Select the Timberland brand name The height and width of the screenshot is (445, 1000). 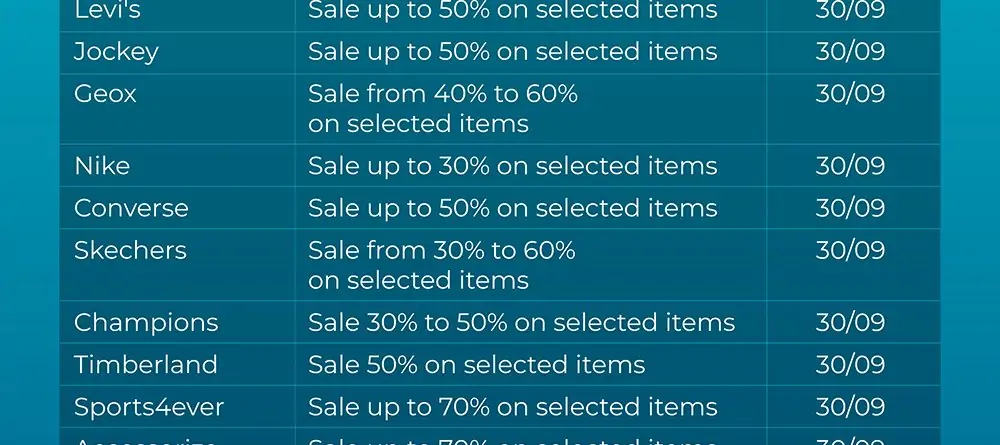point(146,365)
